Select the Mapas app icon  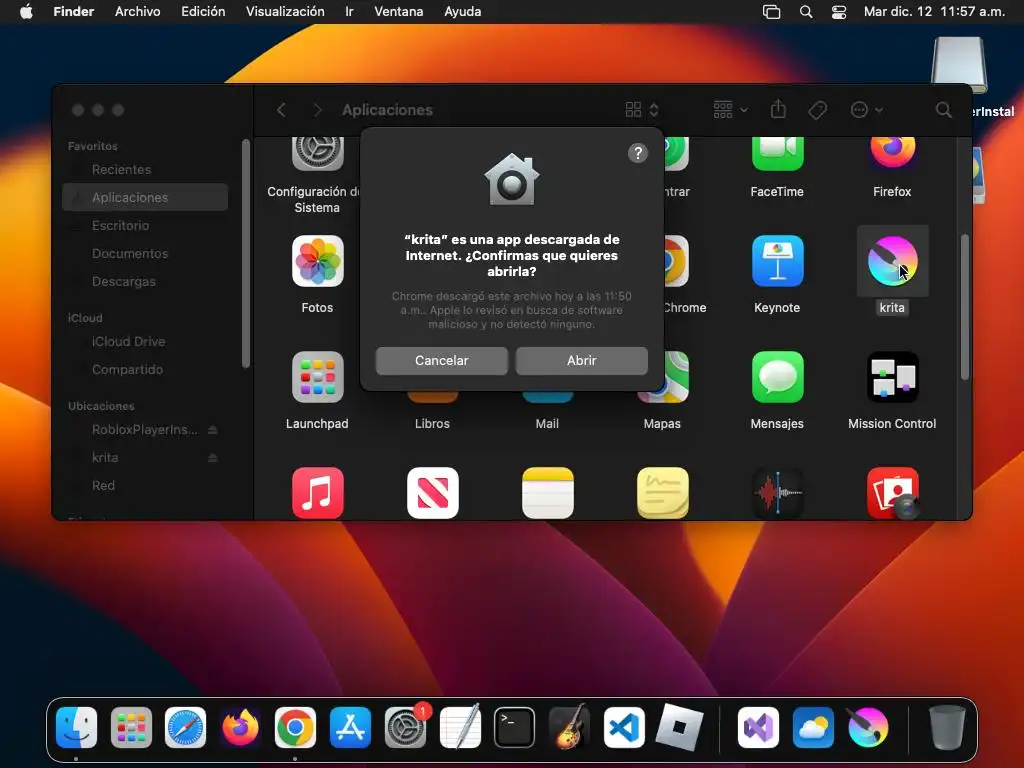[676, 377]
